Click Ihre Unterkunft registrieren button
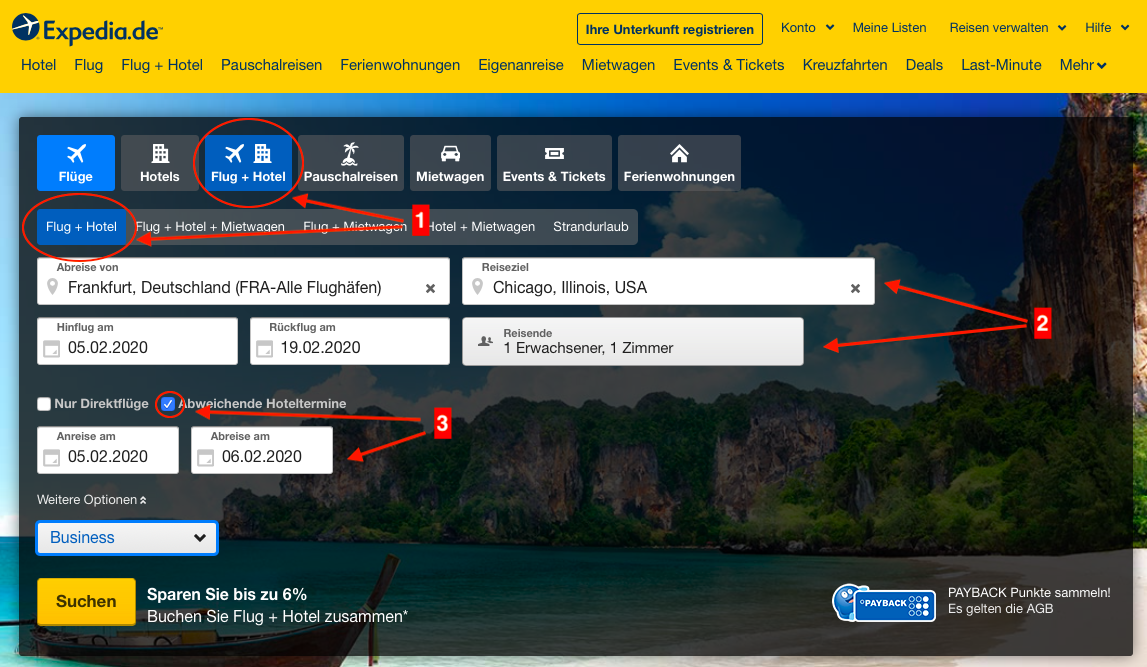Screen dimensions: 1147x667 [x=669, y=29]
